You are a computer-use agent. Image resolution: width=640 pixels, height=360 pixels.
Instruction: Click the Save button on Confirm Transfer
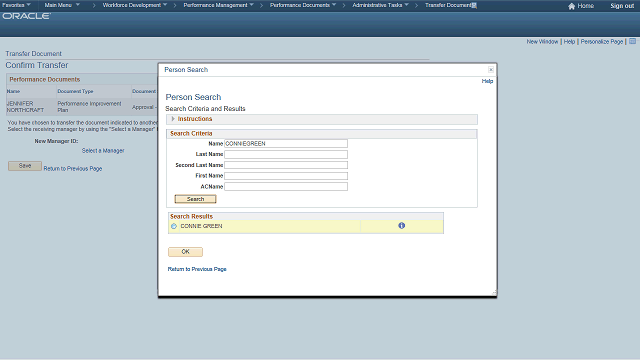25,166
